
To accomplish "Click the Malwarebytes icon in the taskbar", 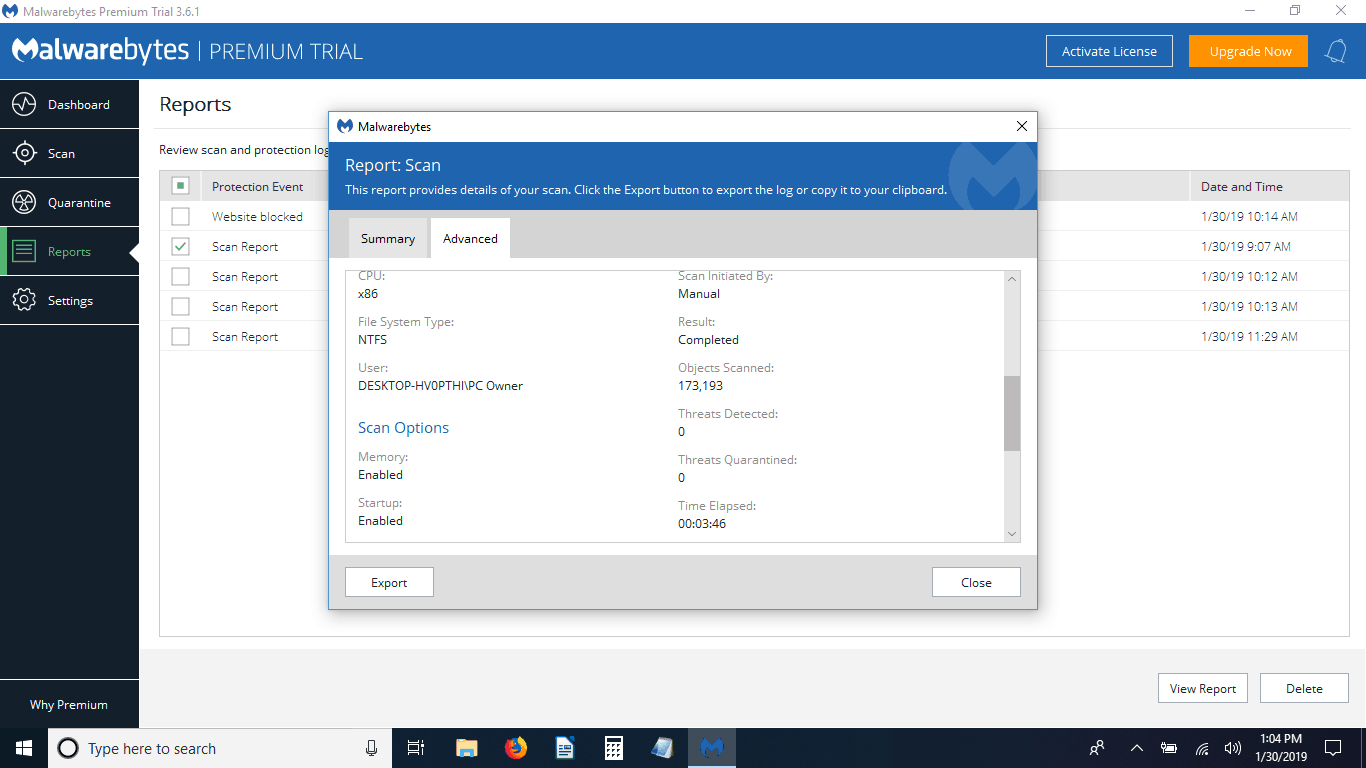I will [712, 748].
